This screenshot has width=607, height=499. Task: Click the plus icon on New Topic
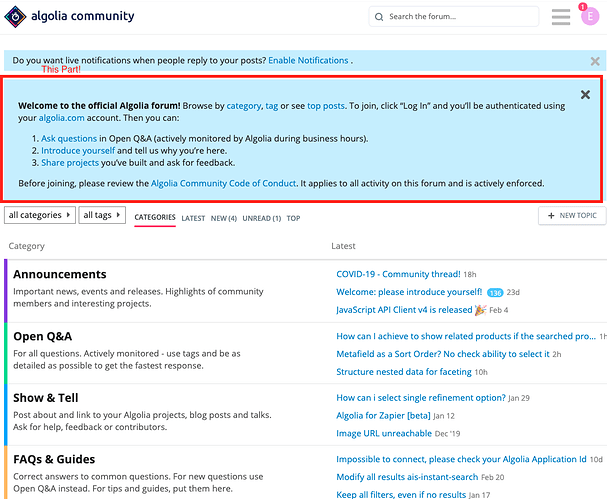(x=551, y=216)
